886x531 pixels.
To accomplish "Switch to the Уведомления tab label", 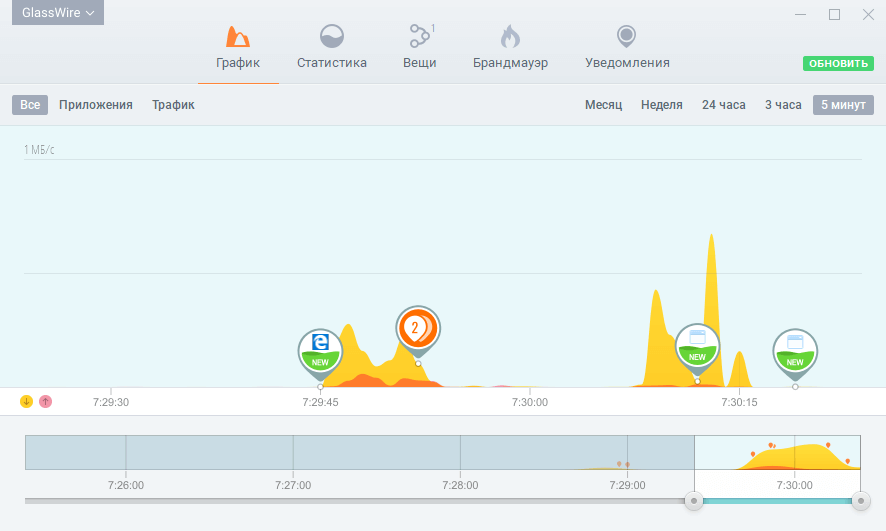I will coord(627,63).
